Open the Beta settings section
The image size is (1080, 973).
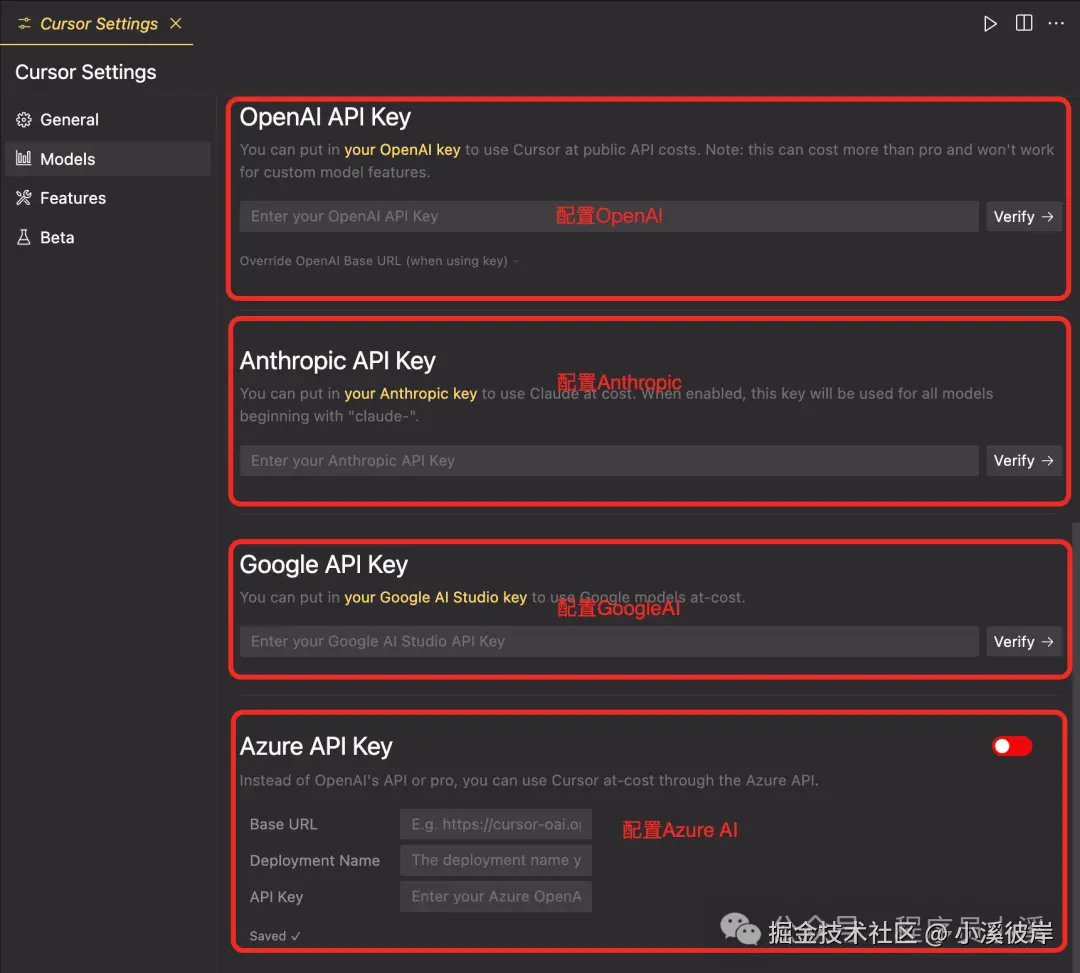(107, 238)
